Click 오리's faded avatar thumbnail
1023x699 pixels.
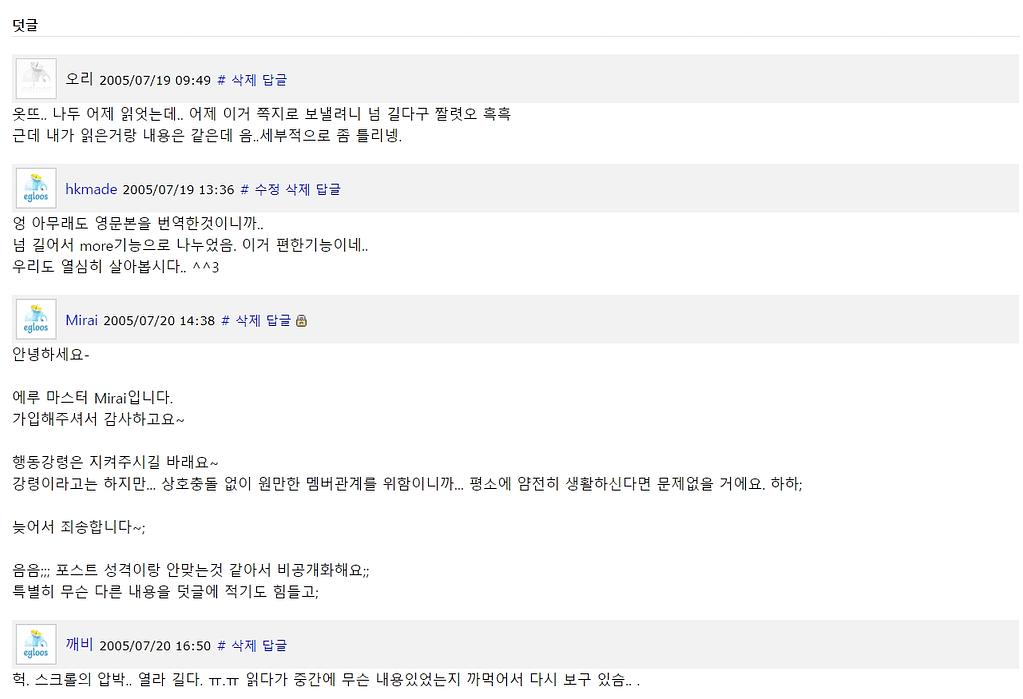point(36,79)
